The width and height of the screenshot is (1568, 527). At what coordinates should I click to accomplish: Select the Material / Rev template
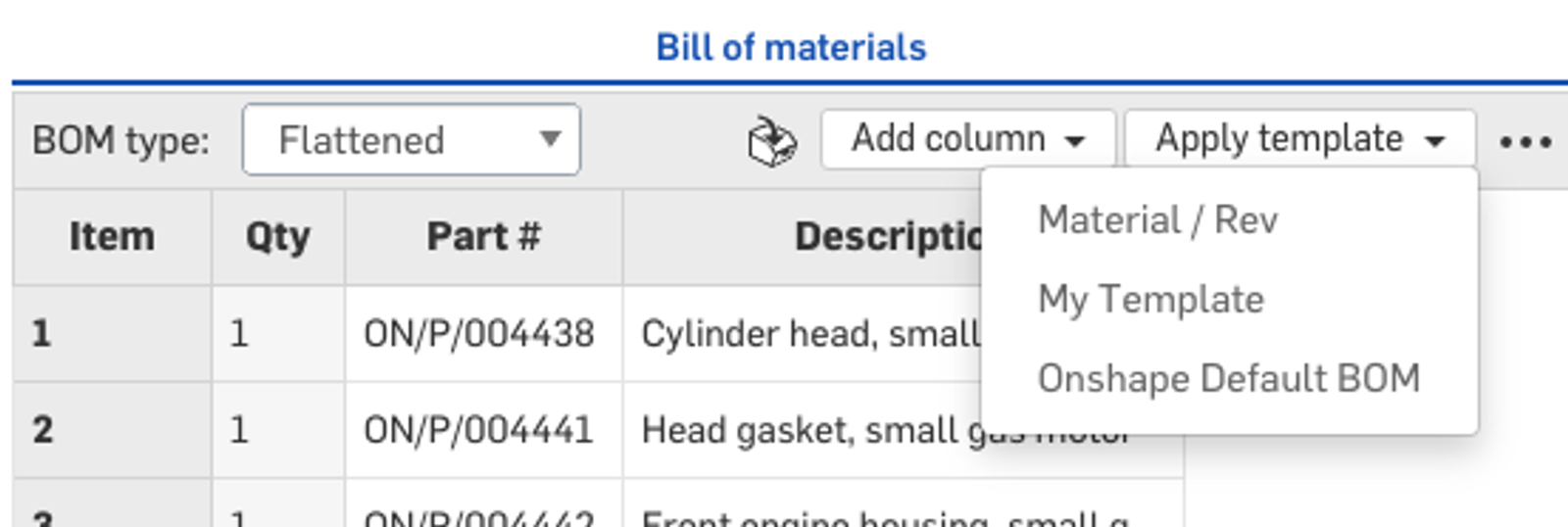pos(1157,220)
